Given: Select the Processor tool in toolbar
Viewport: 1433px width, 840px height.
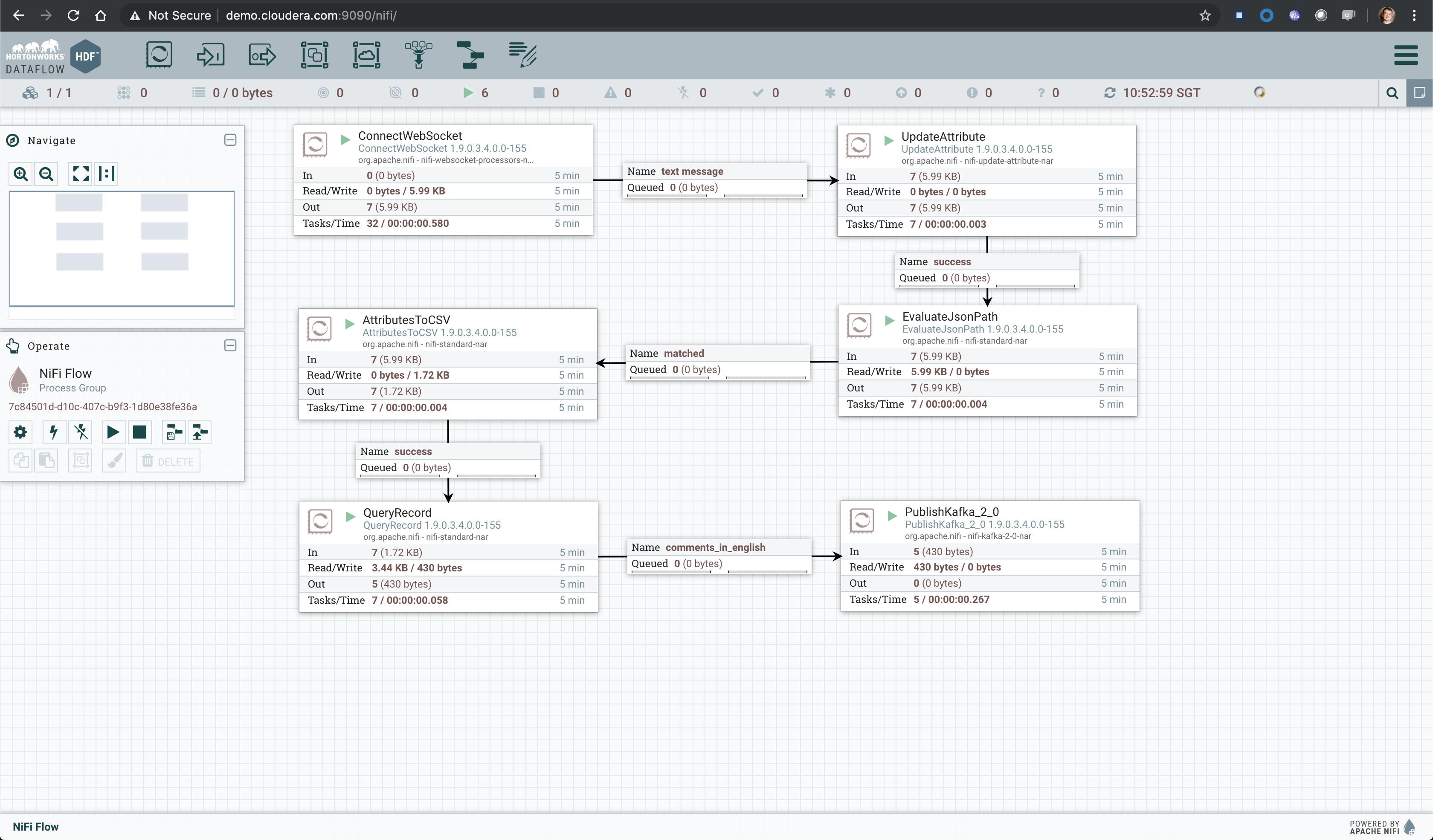Looking at the screenshot, I should click(159, 55).
